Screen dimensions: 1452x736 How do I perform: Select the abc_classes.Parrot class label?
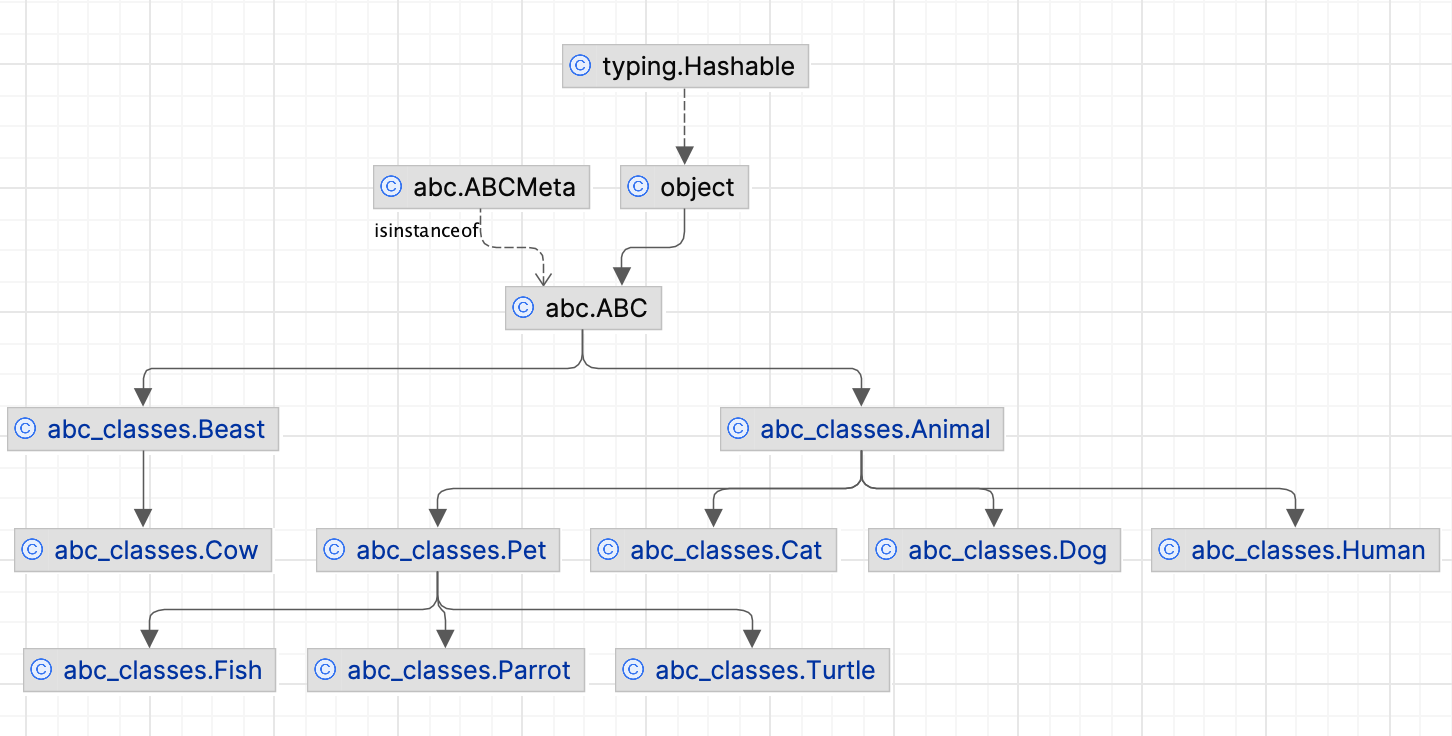tap(459, 670)
